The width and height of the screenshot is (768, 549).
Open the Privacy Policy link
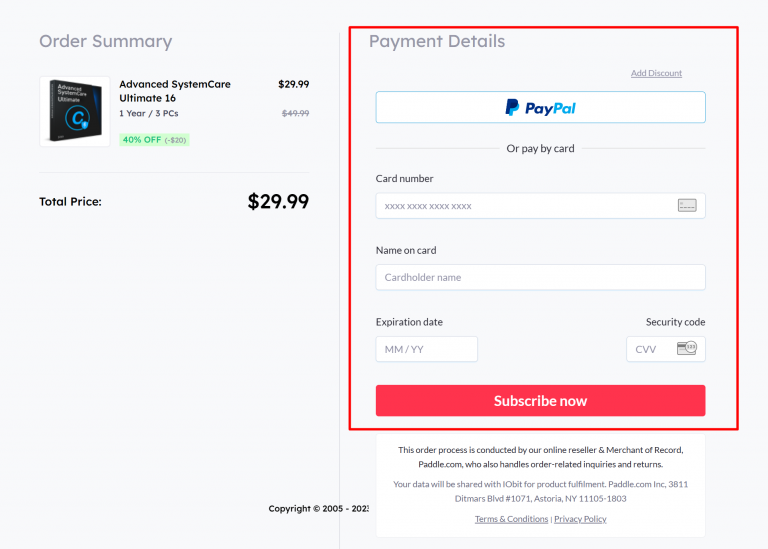[x=580, y=519]
